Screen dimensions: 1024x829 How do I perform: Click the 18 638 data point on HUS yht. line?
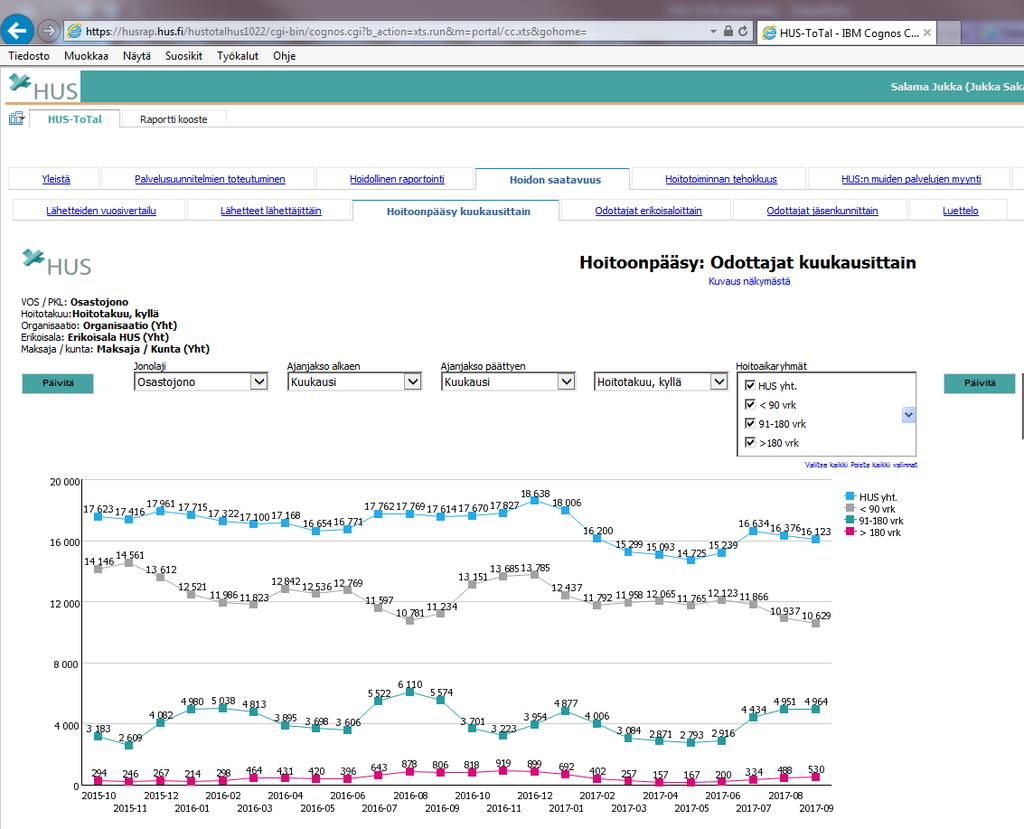pyautogui.click(x=535, y=500)
